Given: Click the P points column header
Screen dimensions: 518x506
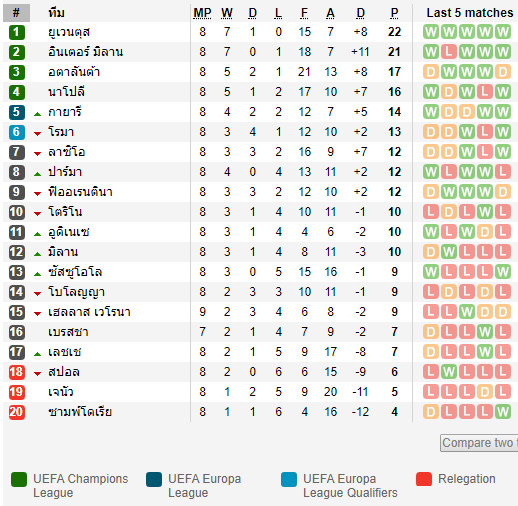Looking at the screenshot, I should tap(394, 13).
